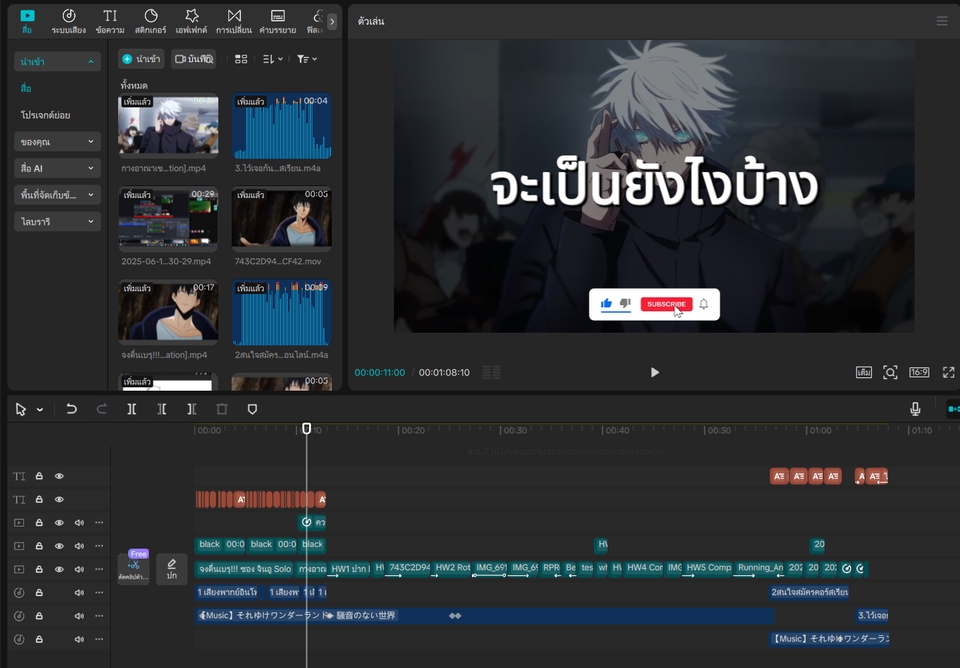
Task: Lock the top text track
Action: pyautogui.click(x=39, y=476)
